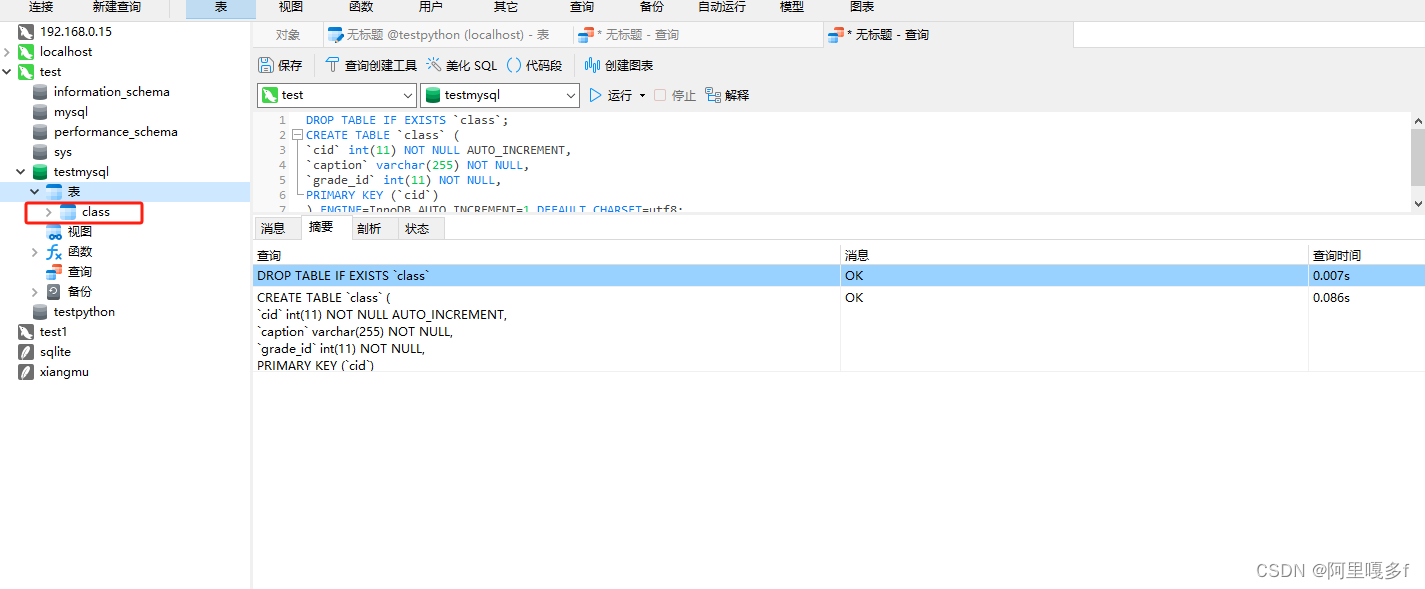Screen dimensions: 1425x589
Task: Click the Backup (备份) main toolbar button
Action: click(652, 7)
